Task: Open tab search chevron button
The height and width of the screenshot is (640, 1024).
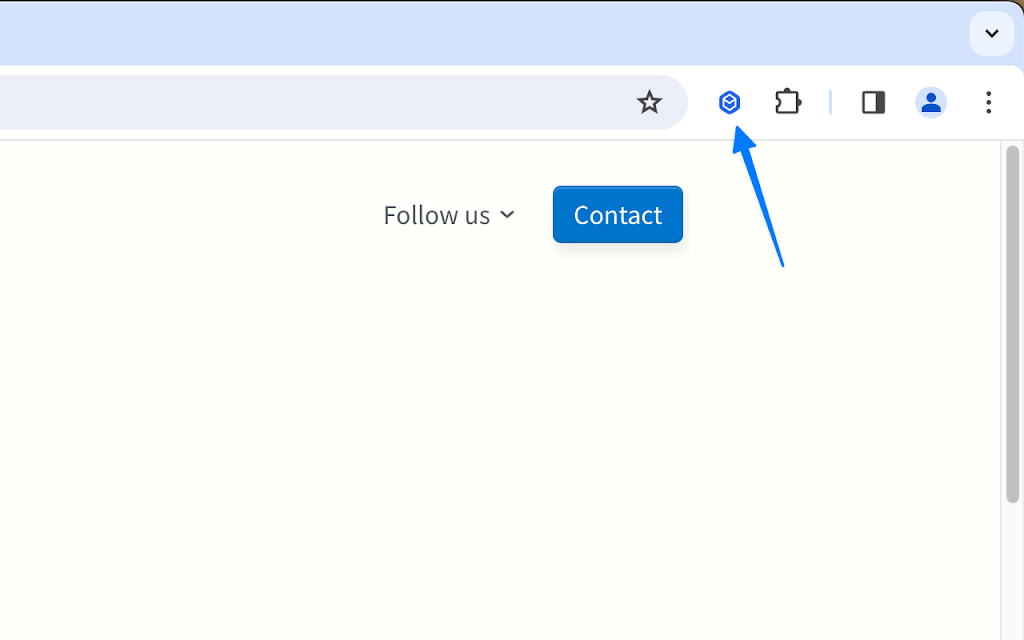Action: click(991, 33)
